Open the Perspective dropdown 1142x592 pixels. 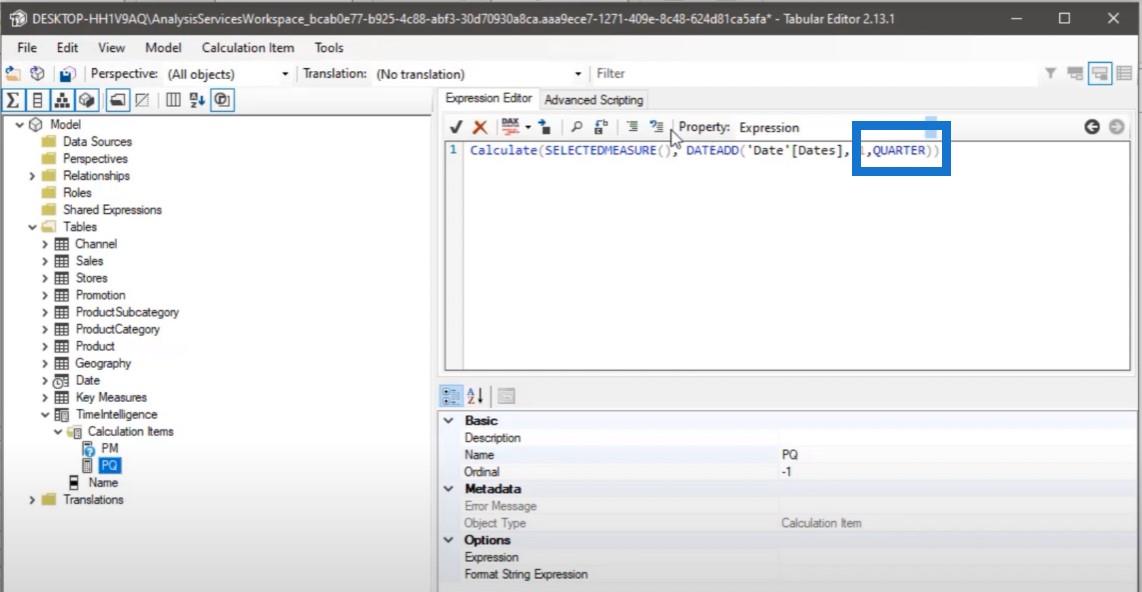tap(285, 74)
